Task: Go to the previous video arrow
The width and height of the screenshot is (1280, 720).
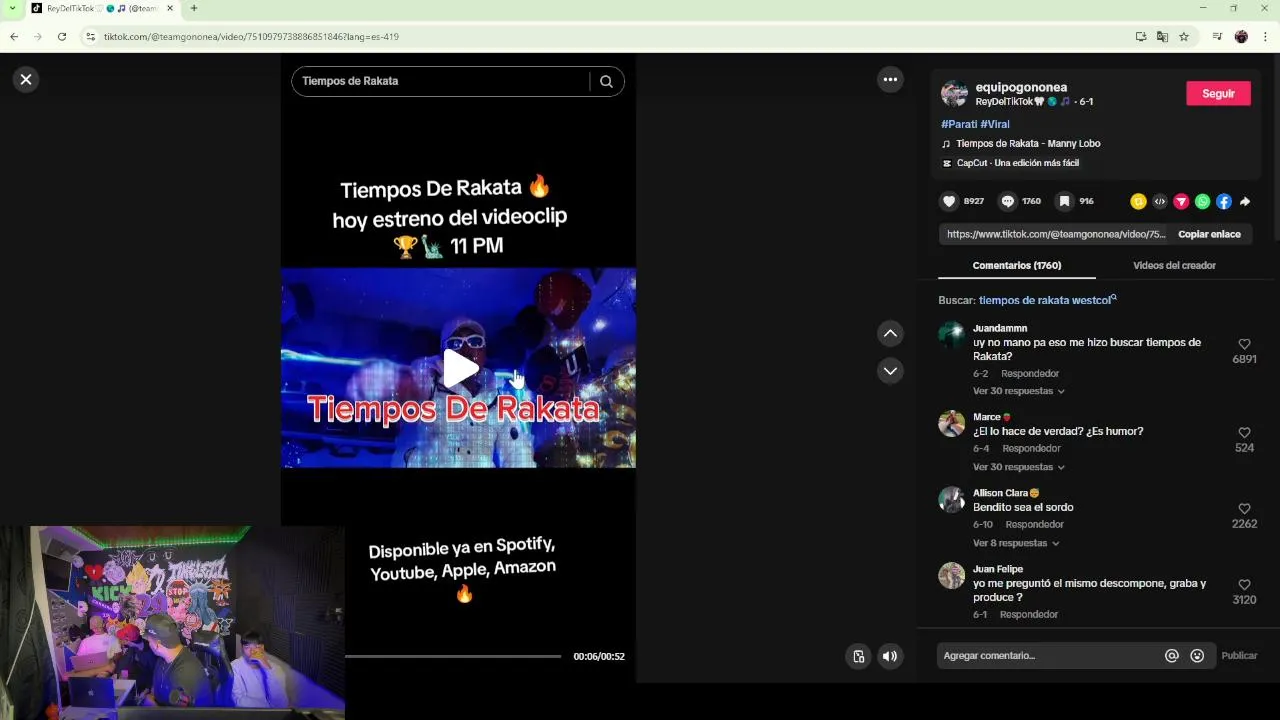Action: click(890, 333)
